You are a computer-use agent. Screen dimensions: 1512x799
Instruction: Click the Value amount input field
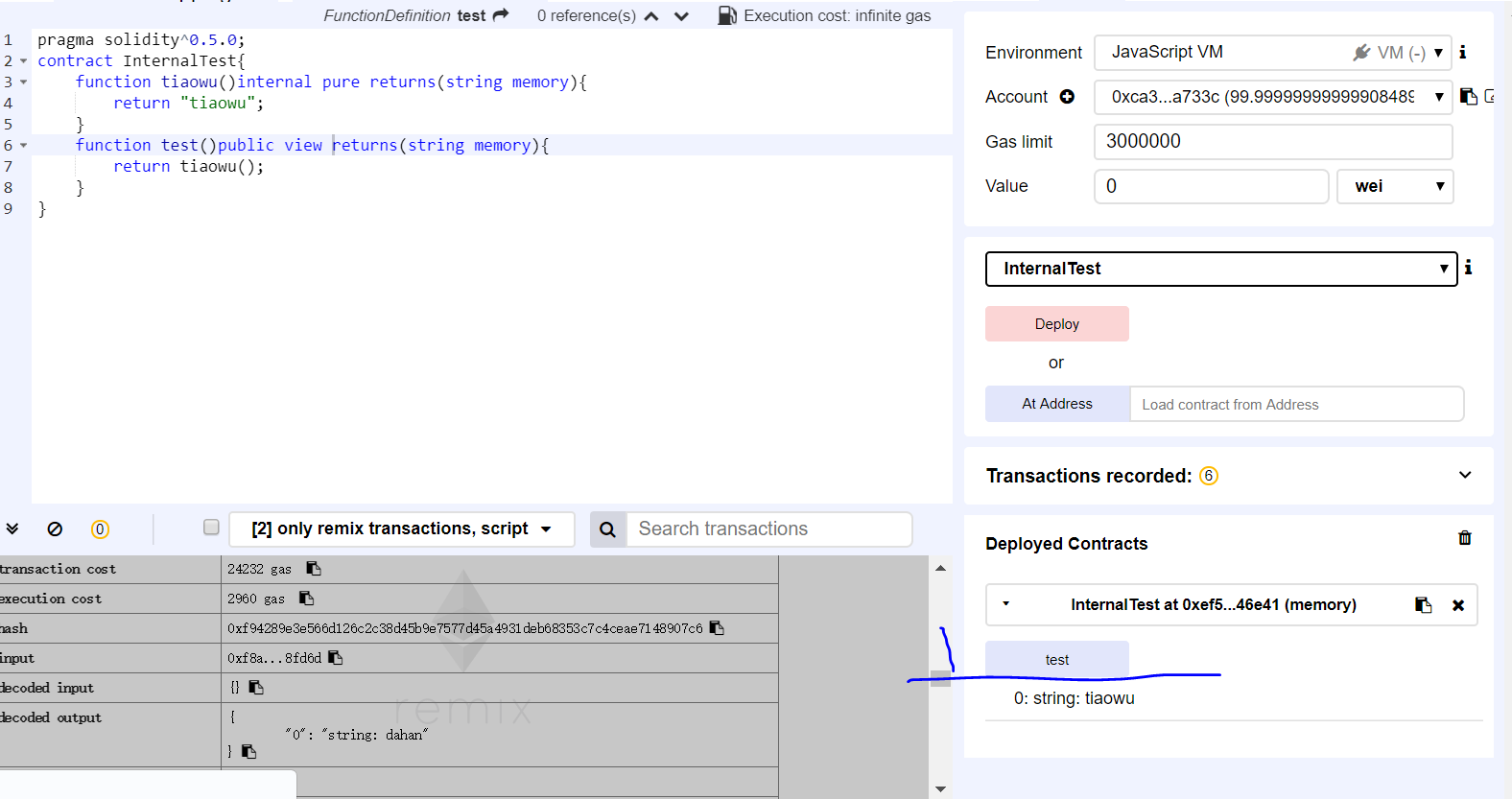click(1211, 186)
